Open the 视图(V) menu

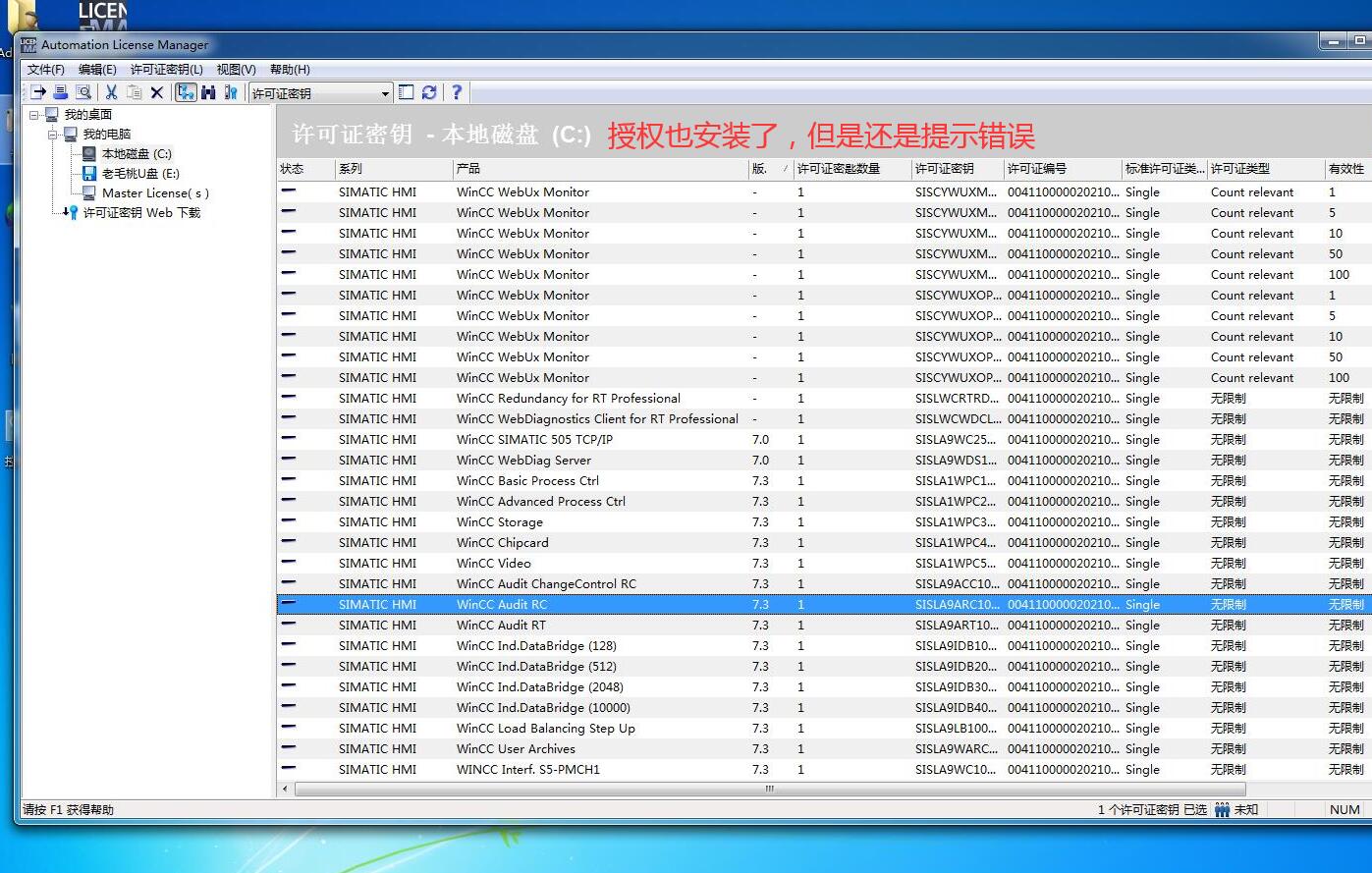click(x=236, y=70)
